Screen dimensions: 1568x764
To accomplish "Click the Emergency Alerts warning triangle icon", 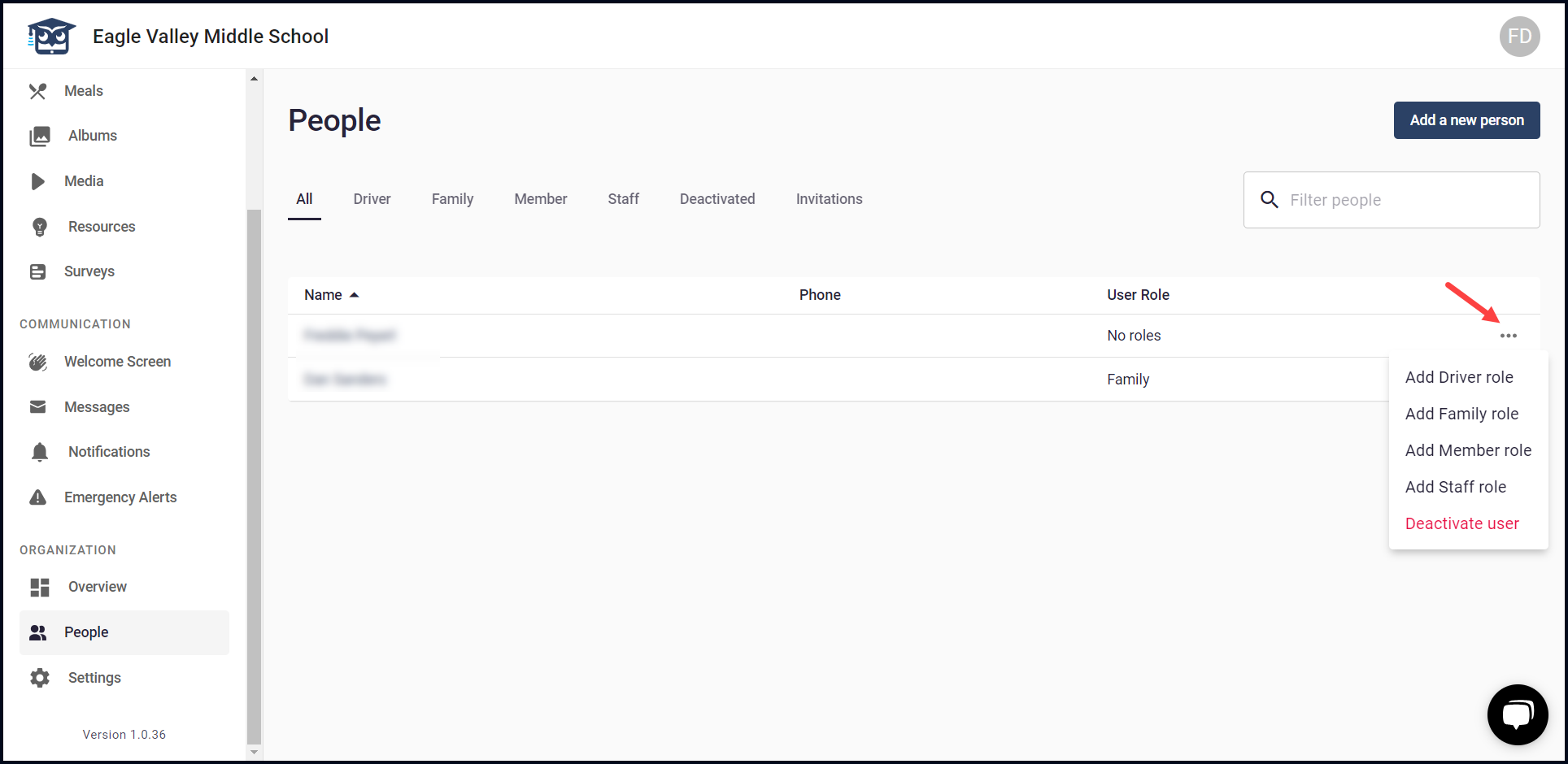I will tap(37, 497).
